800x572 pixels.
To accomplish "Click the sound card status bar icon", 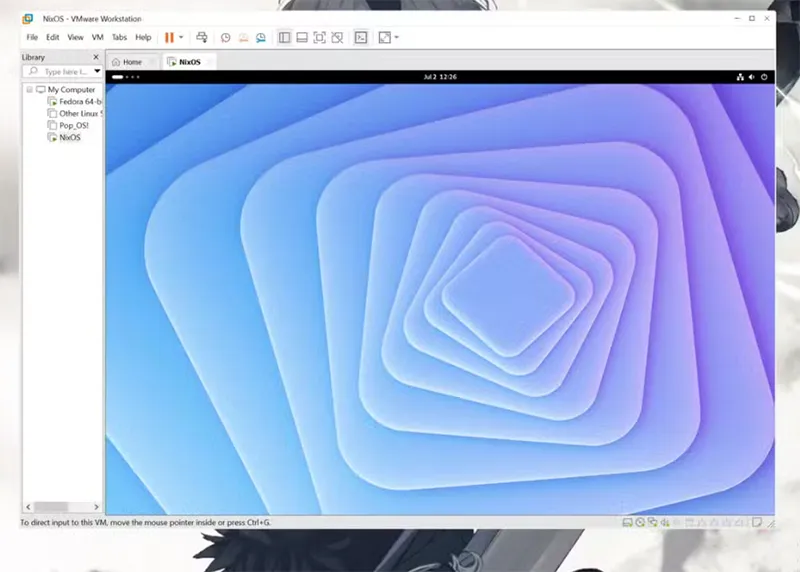I will click(x=665, y=523).
